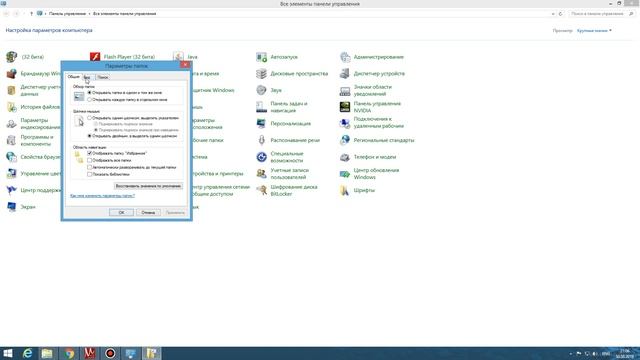Open the Экран display icon
The image size is (640, 360).
point(11,207)
